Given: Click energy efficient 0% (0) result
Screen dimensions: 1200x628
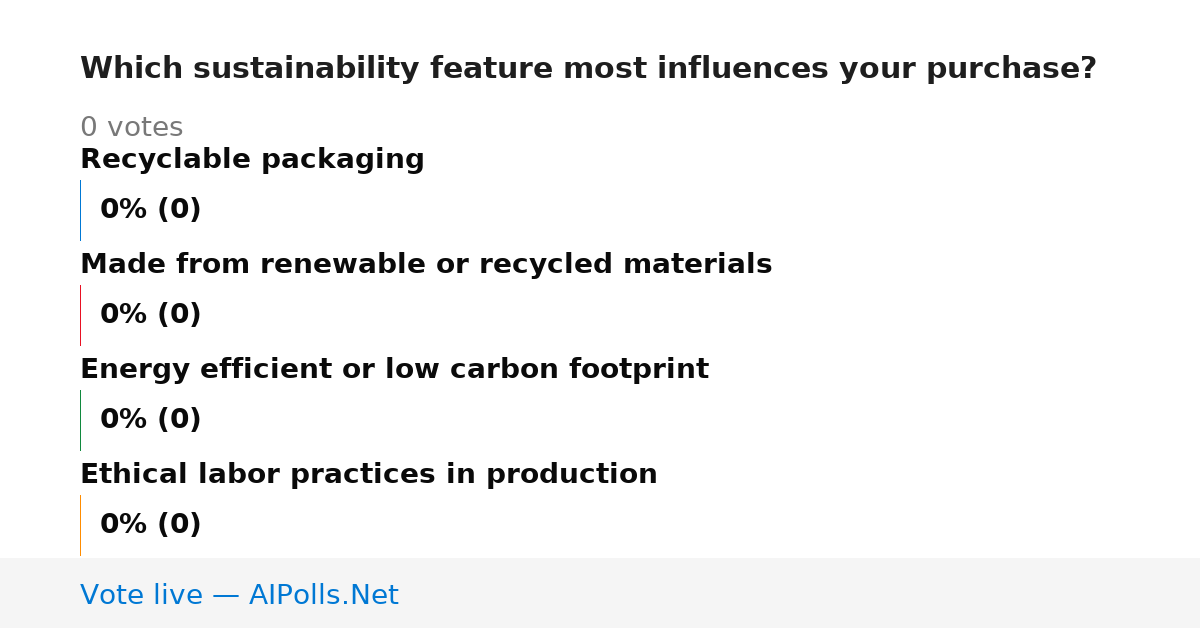Looking at the screenshot, I should pos(151,420).
